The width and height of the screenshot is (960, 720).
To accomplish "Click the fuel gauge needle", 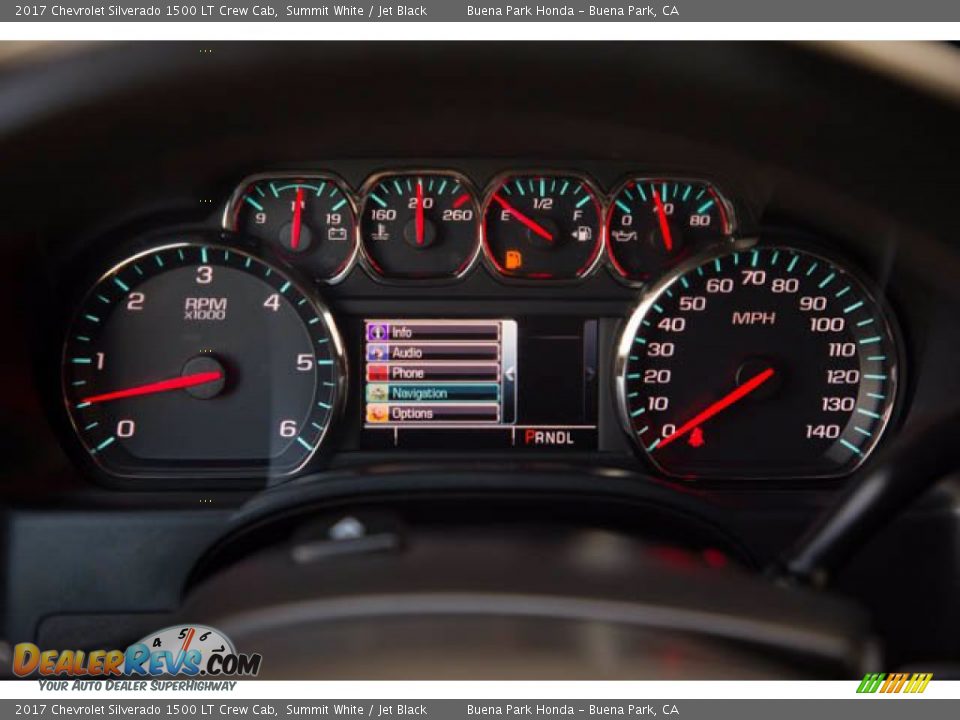I will 522,217.
